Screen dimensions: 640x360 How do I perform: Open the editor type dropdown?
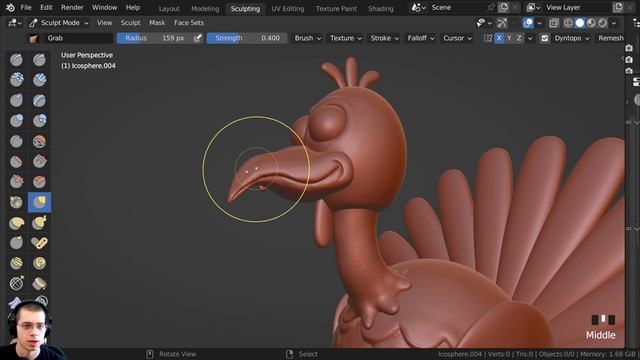[15, 23]
